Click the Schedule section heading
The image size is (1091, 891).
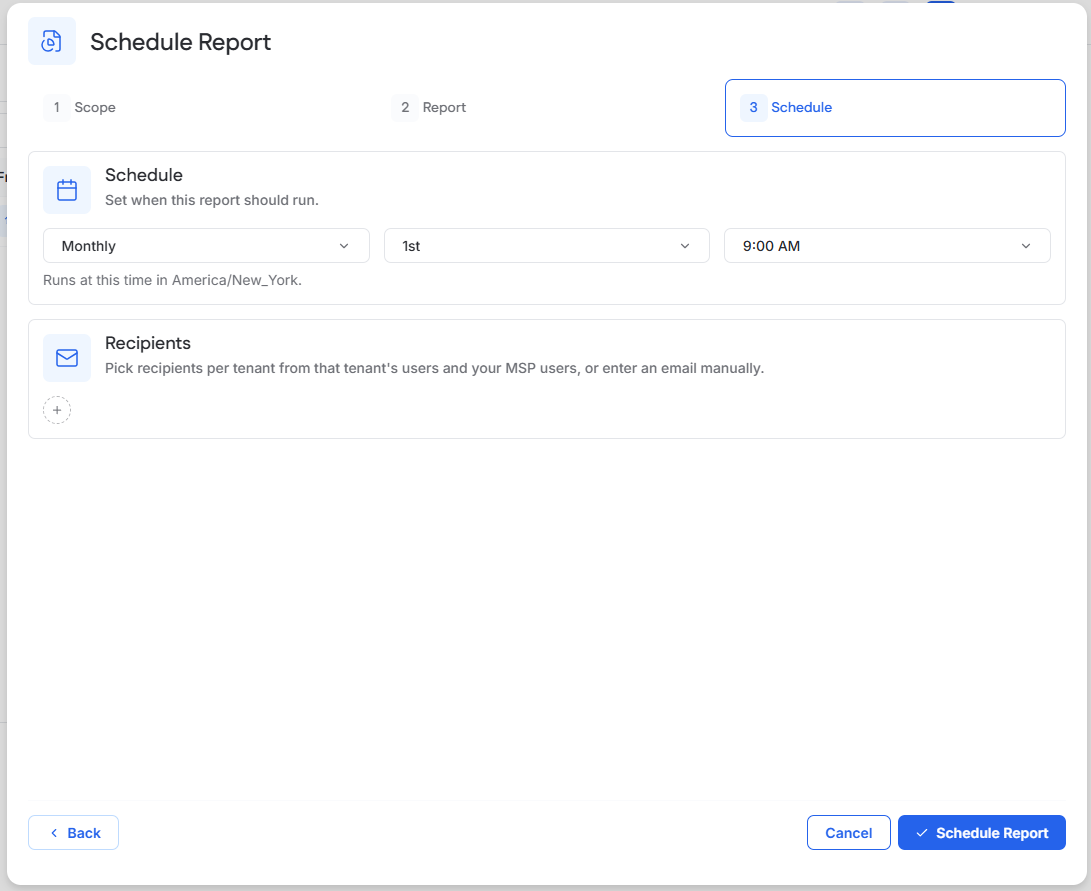(x=144, y=175)
